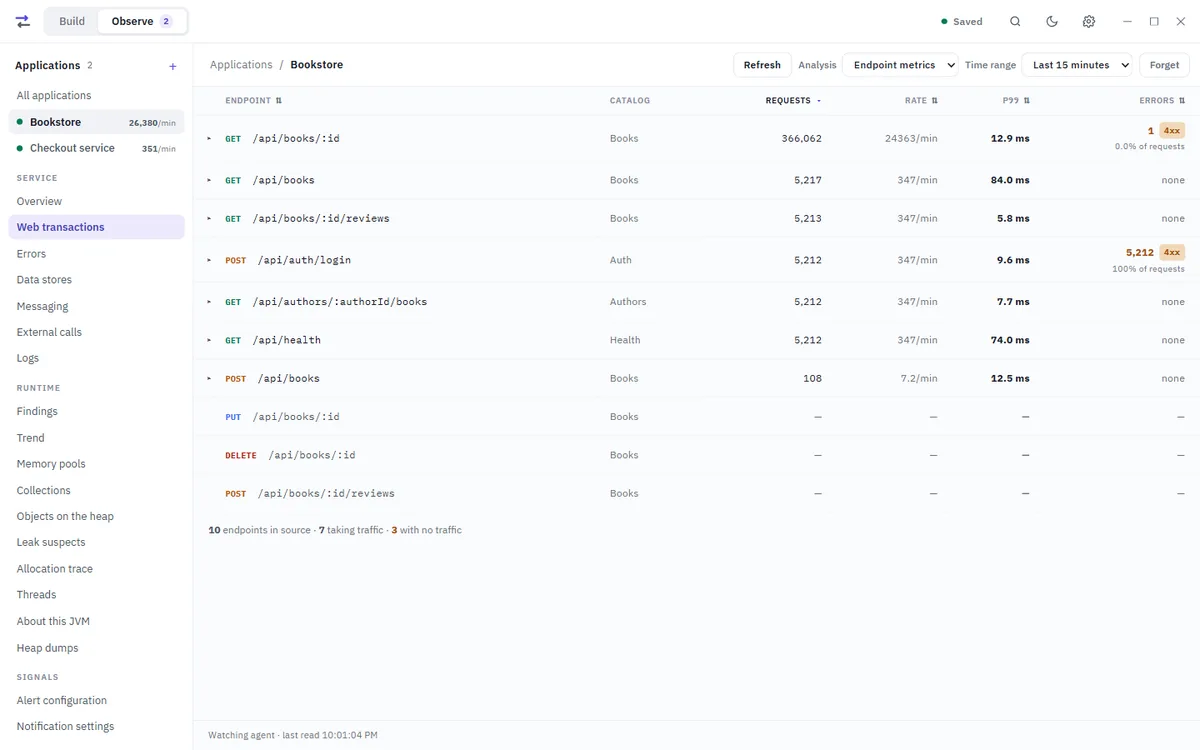This screenshot has height=750, width=1200.
Task: Open the Last 15 minutes time range dropdown
Action: pyautogui.click(x=1077, y=65)
